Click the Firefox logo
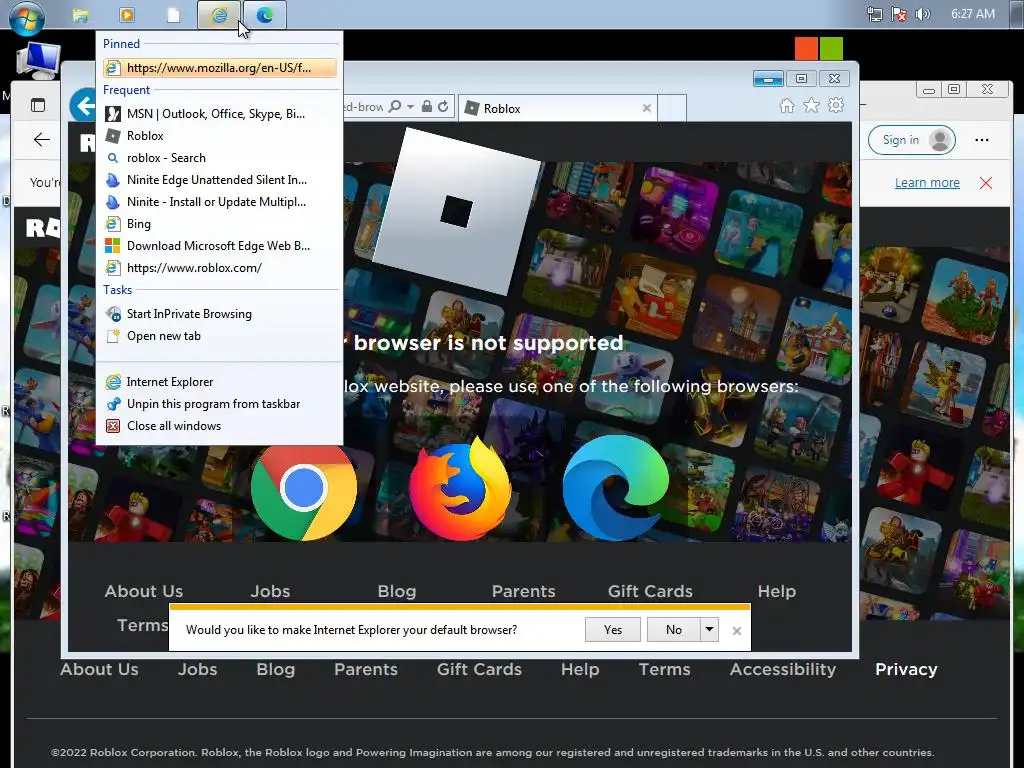 [460, 488]
